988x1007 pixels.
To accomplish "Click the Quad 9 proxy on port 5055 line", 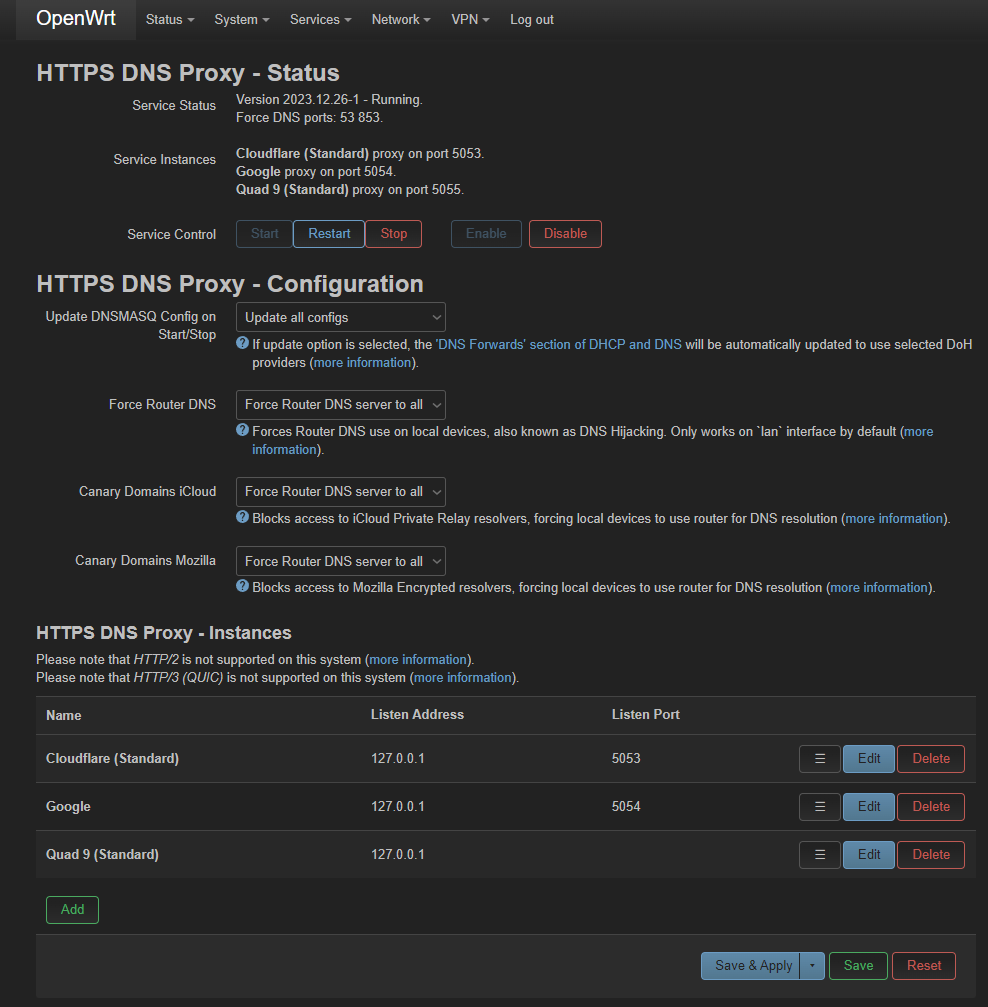I will (349, 189).
